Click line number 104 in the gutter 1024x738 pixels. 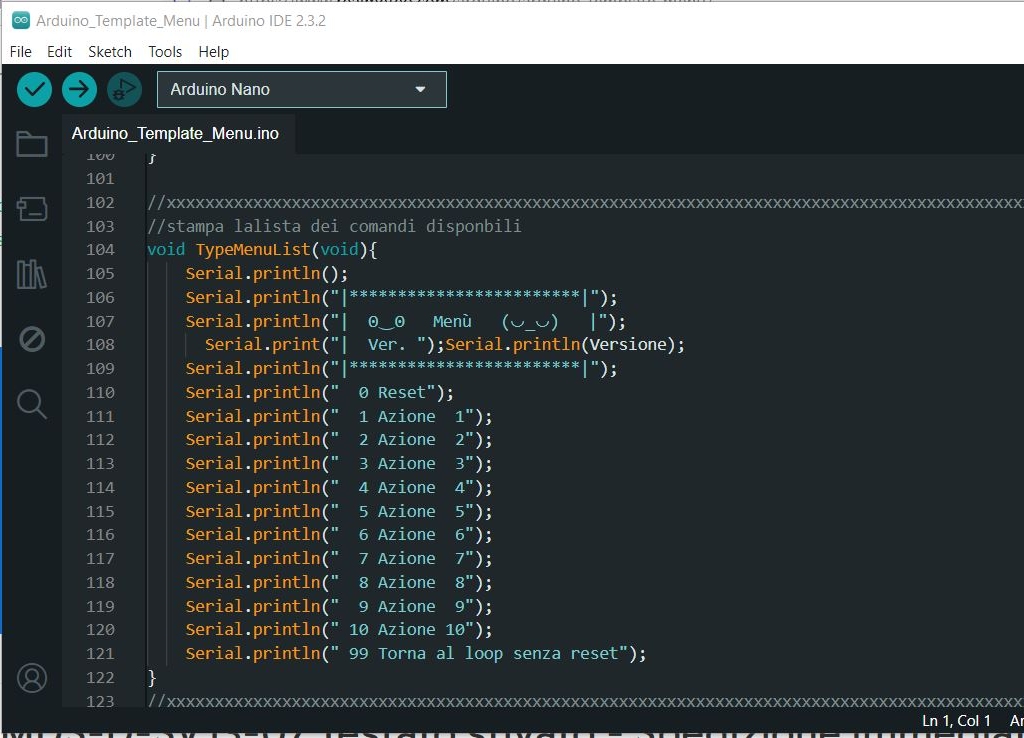click(x=100, y=249)
